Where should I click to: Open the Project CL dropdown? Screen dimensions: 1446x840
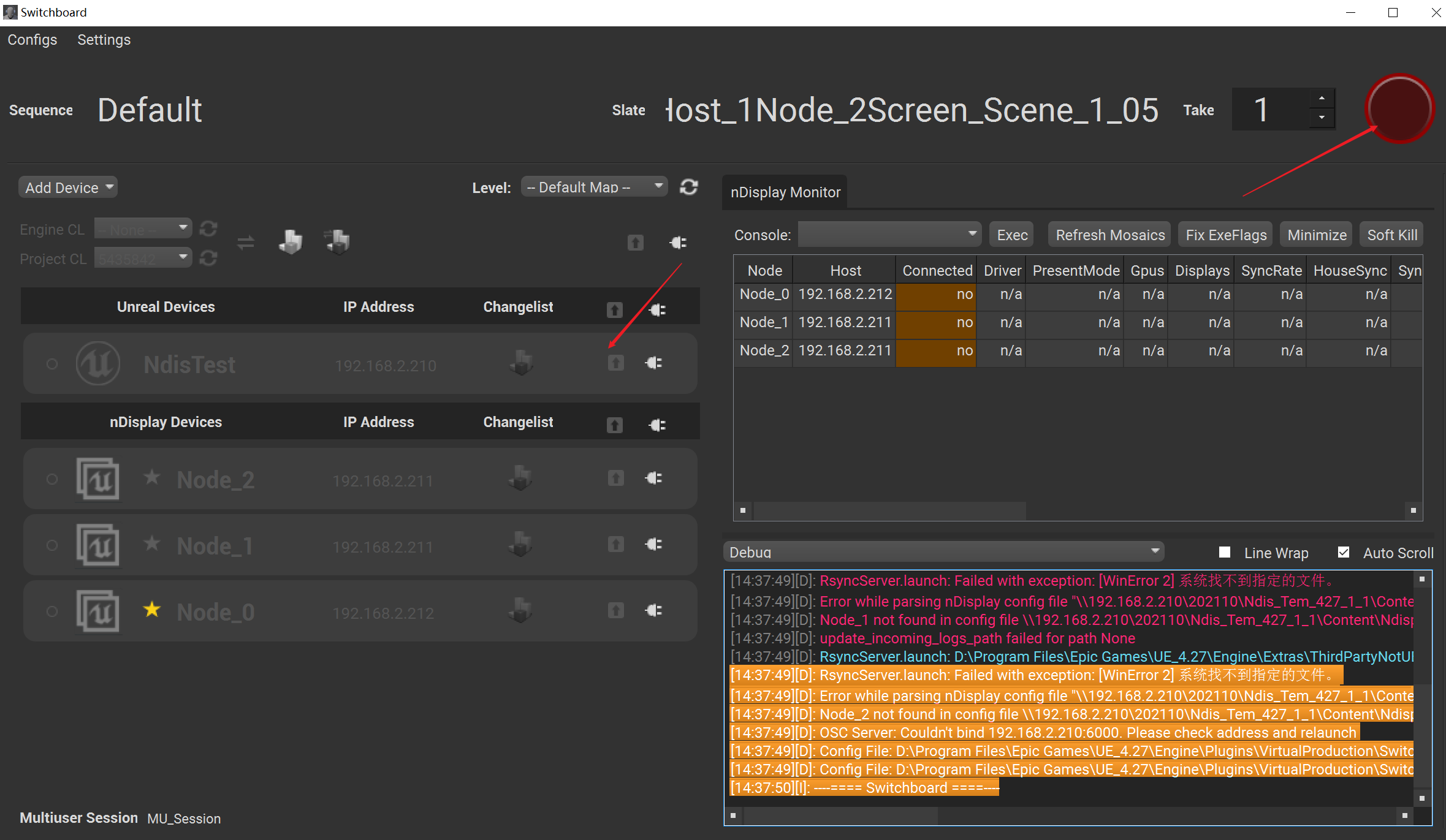pos(143,259)
